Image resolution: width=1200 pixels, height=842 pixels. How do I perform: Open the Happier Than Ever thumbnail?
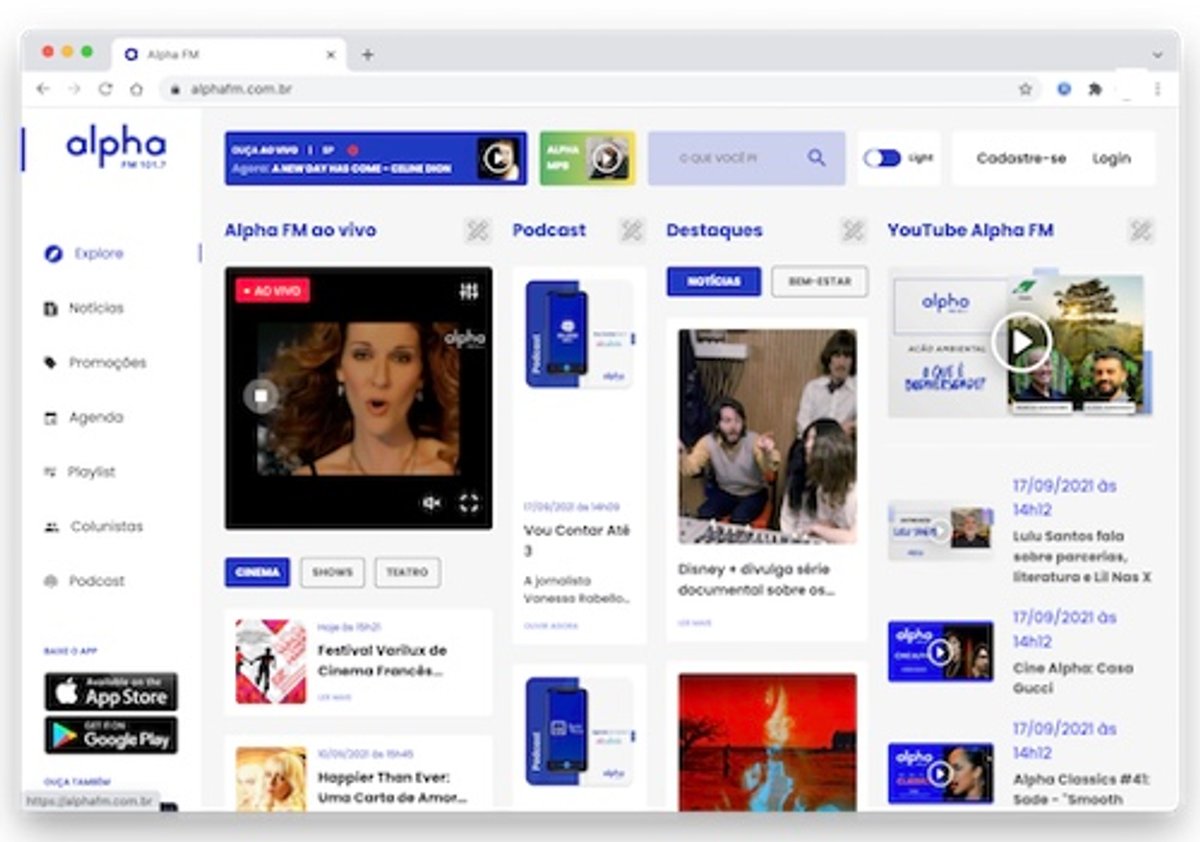pyautogui.click(x=271, y=778)
